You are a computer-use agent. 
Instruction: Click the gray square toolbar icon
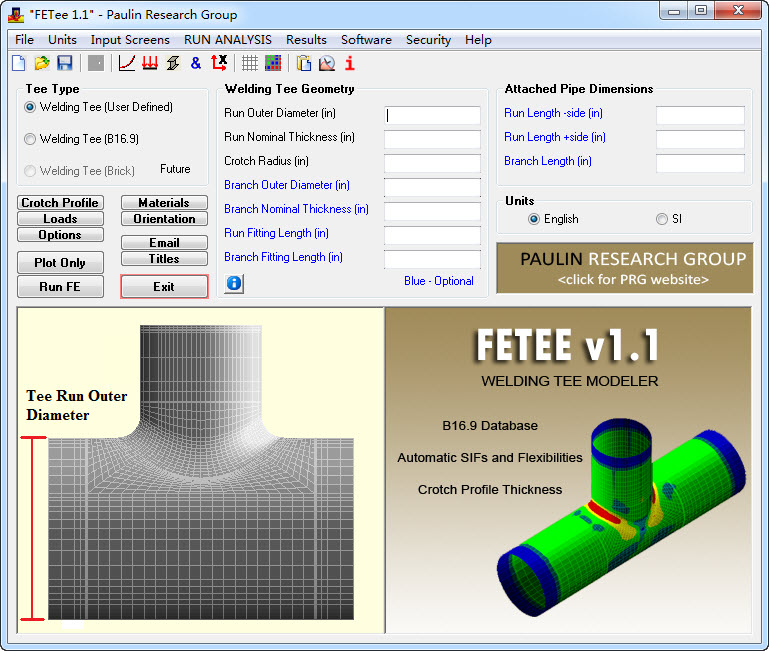[x=96, y=63]
